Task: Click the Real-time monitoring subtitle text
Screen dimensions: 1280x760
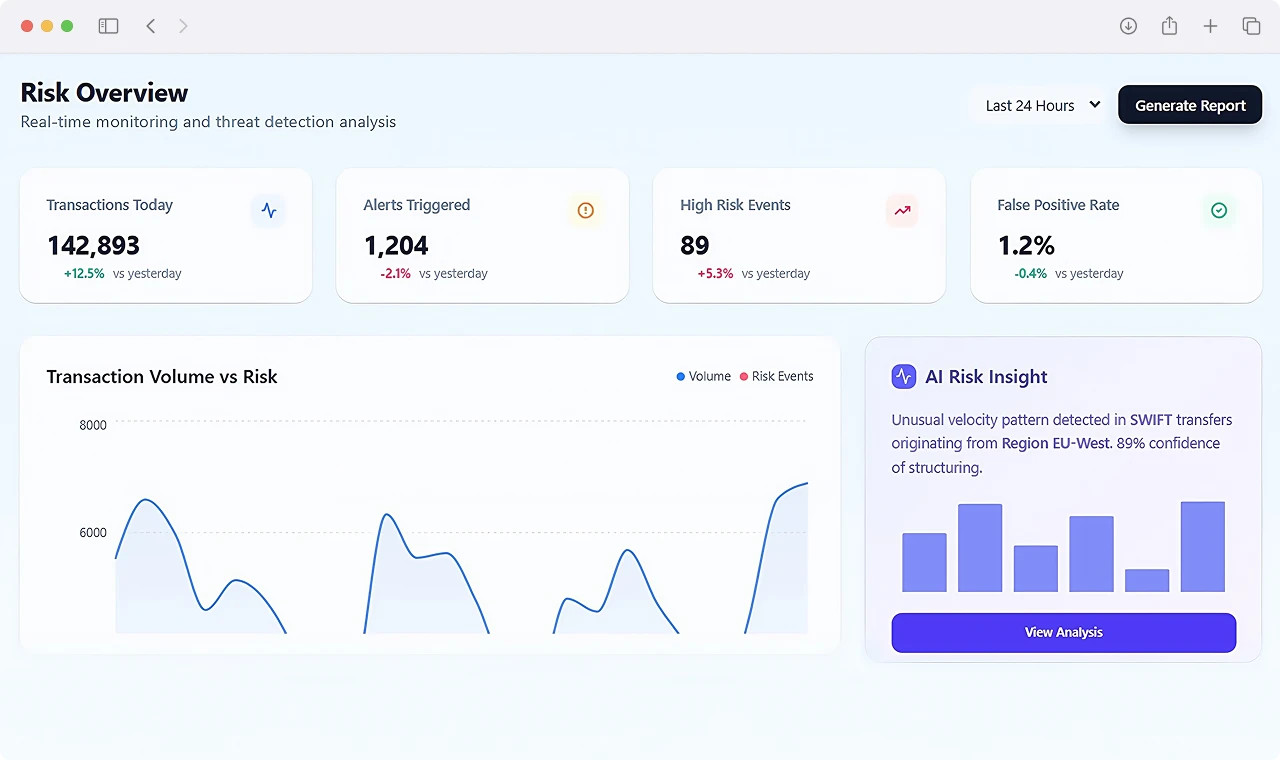Action: point(208,122)
